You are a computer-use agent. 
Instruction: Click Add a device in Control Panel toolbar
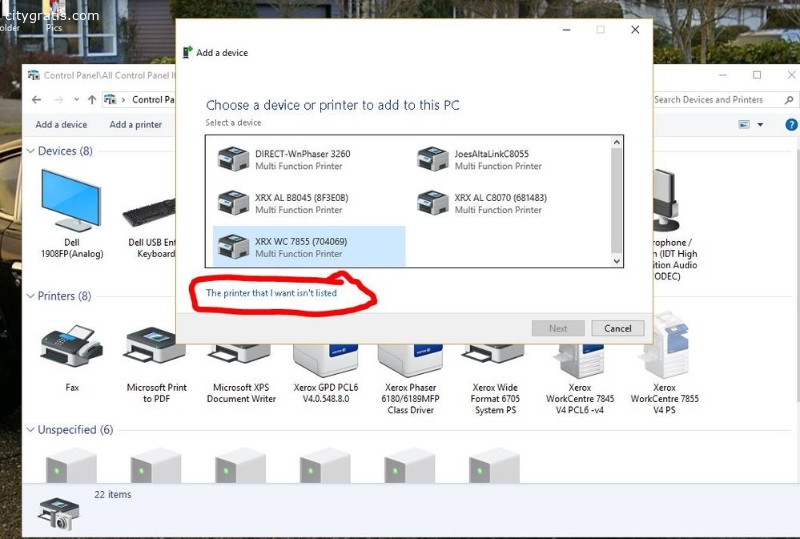[61, 125]
